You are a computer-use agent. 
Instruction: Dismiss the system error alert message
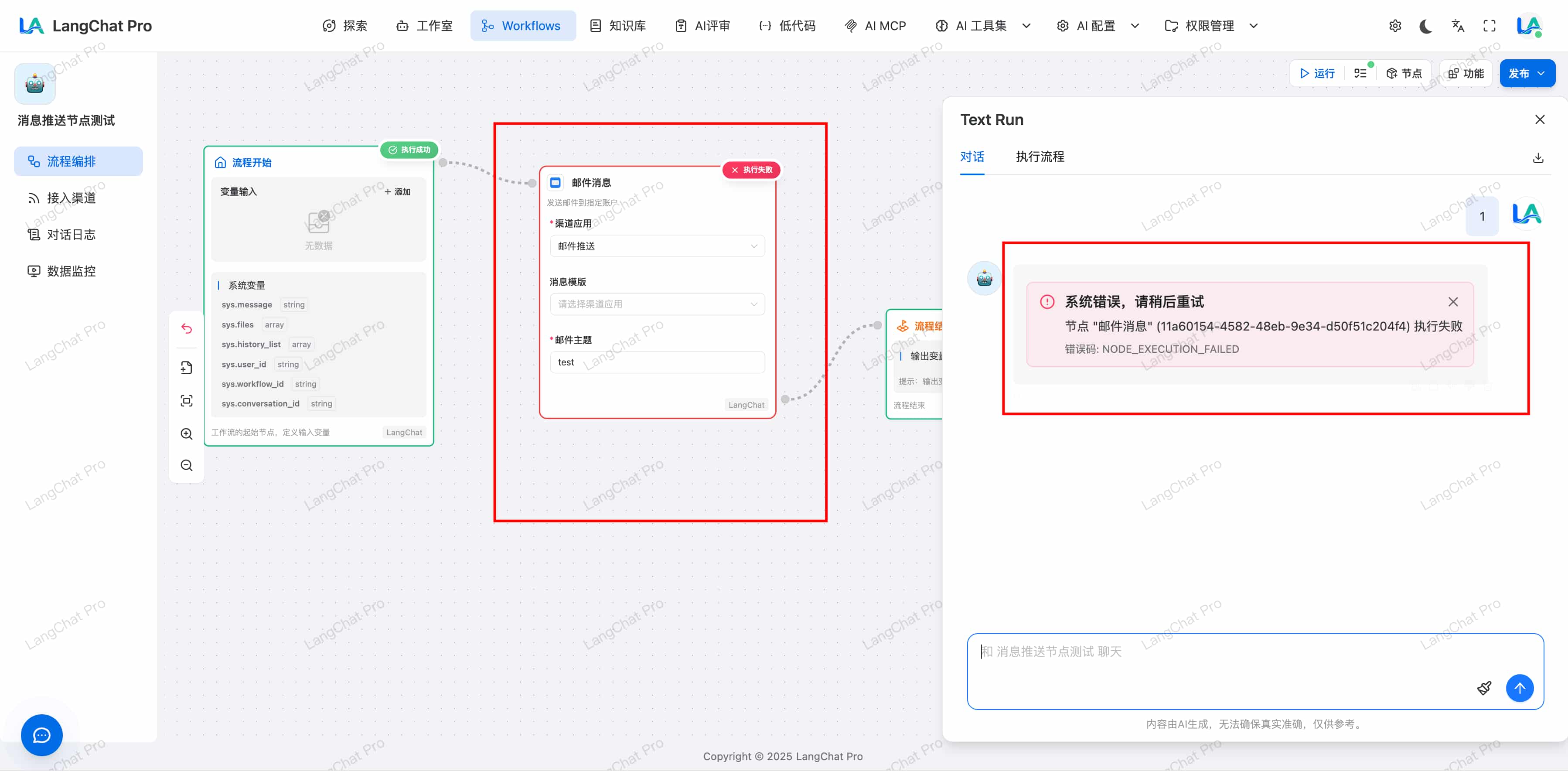[1453, 302]
